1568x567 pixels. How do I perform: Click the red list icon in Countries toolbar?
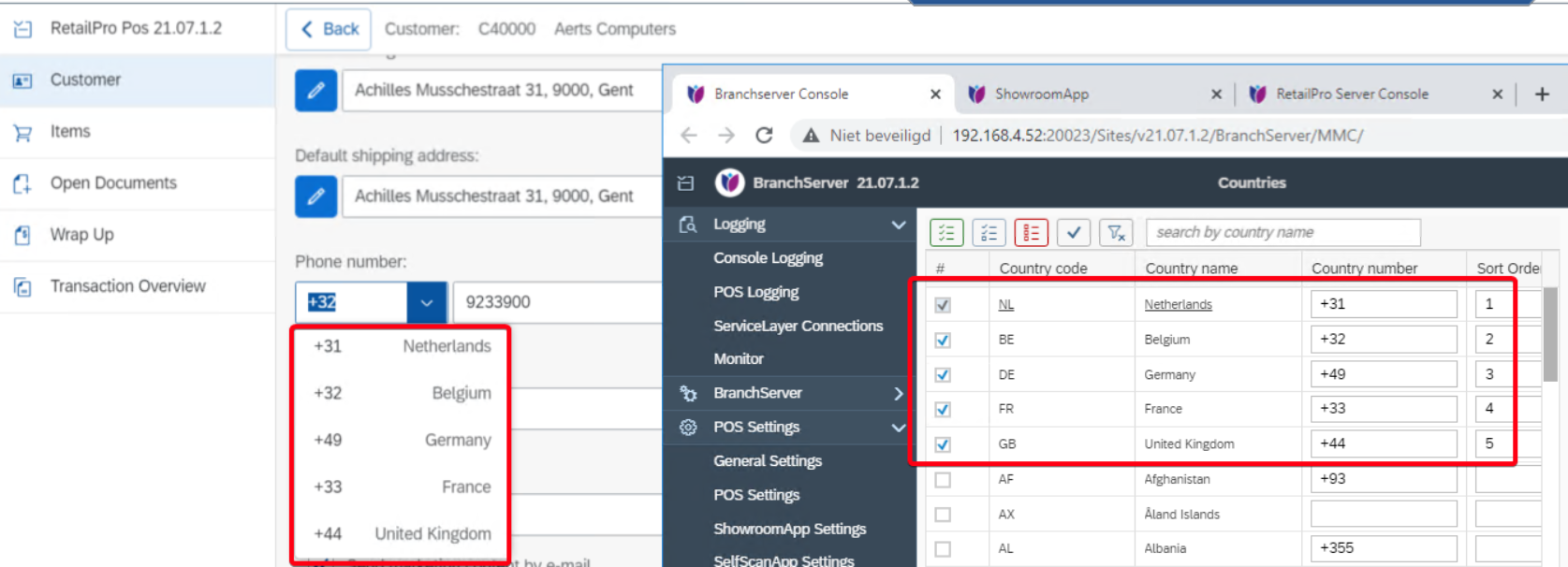tap(1031, 232)
